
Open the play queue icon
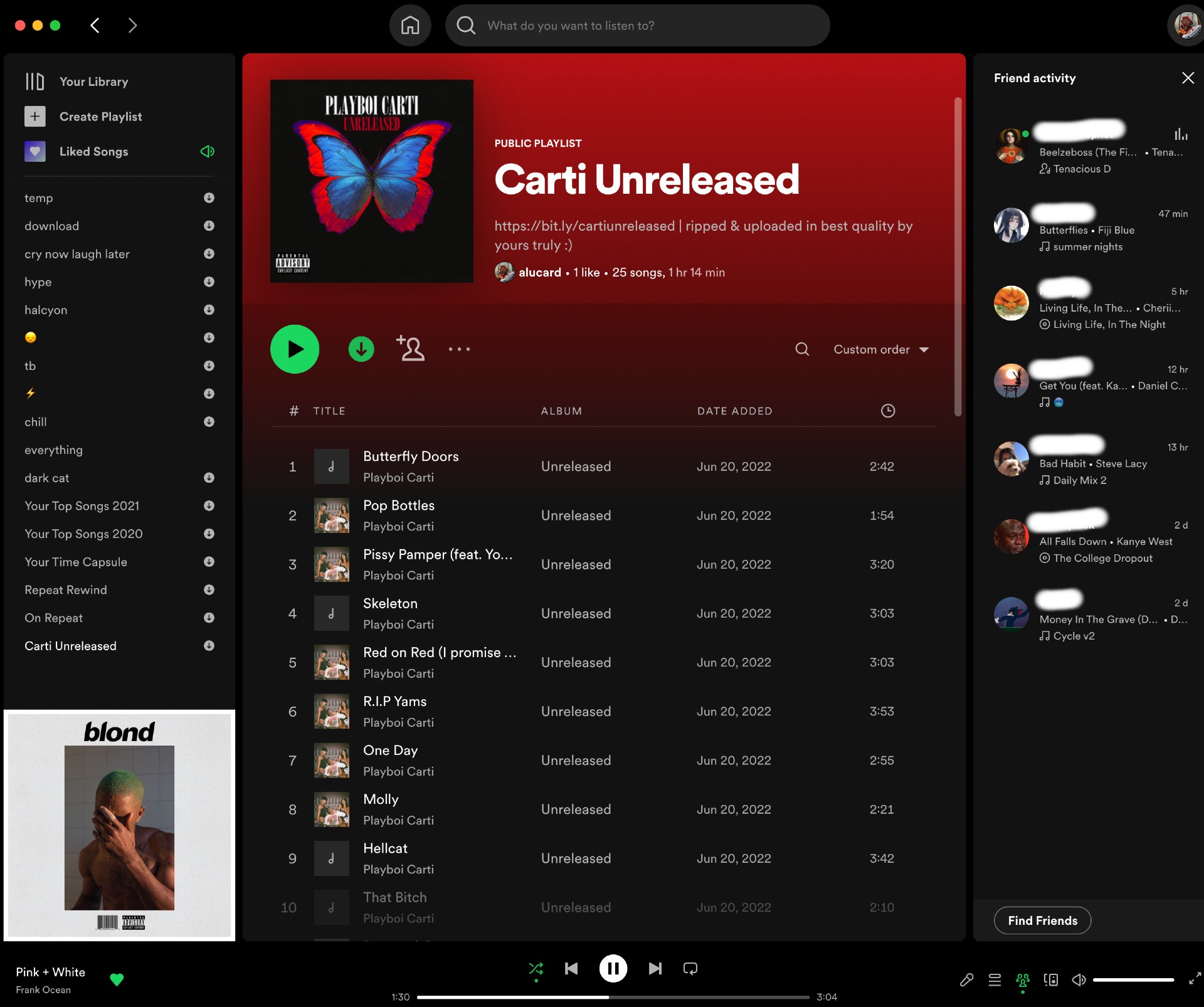pos(995,979)
